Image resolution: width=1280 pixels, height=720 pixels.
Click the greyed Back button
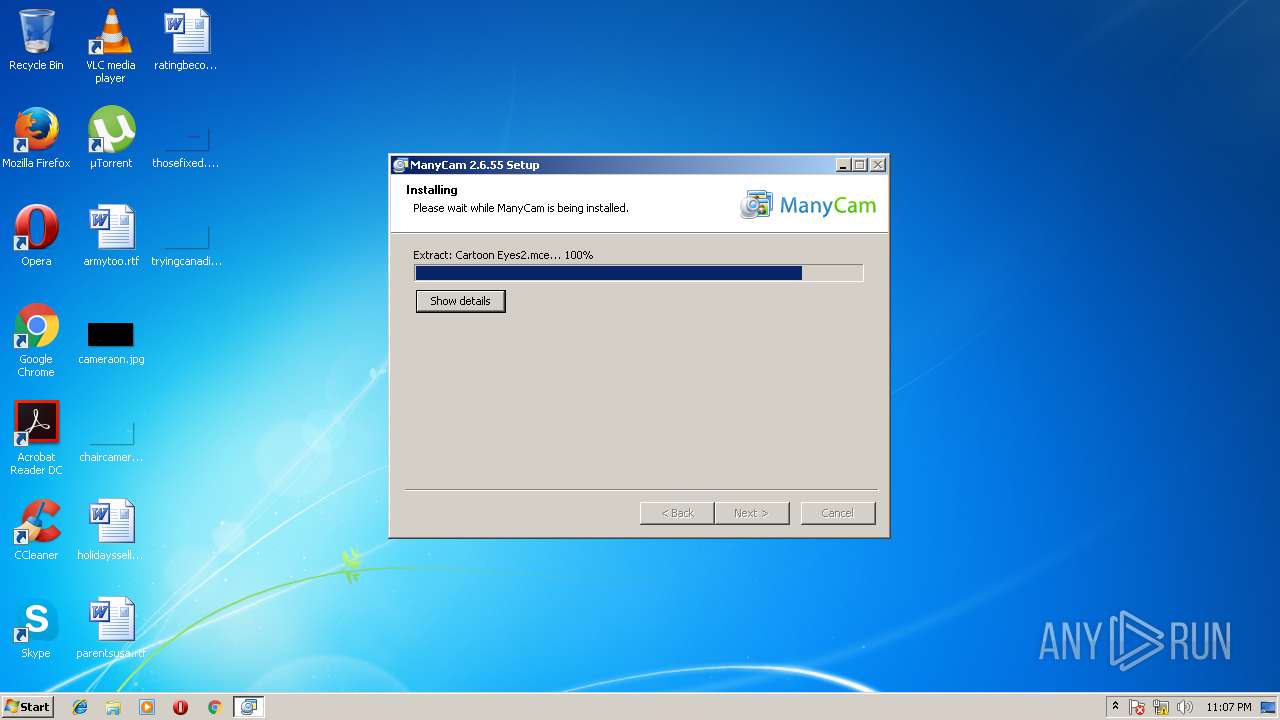(x=677, y=513)
